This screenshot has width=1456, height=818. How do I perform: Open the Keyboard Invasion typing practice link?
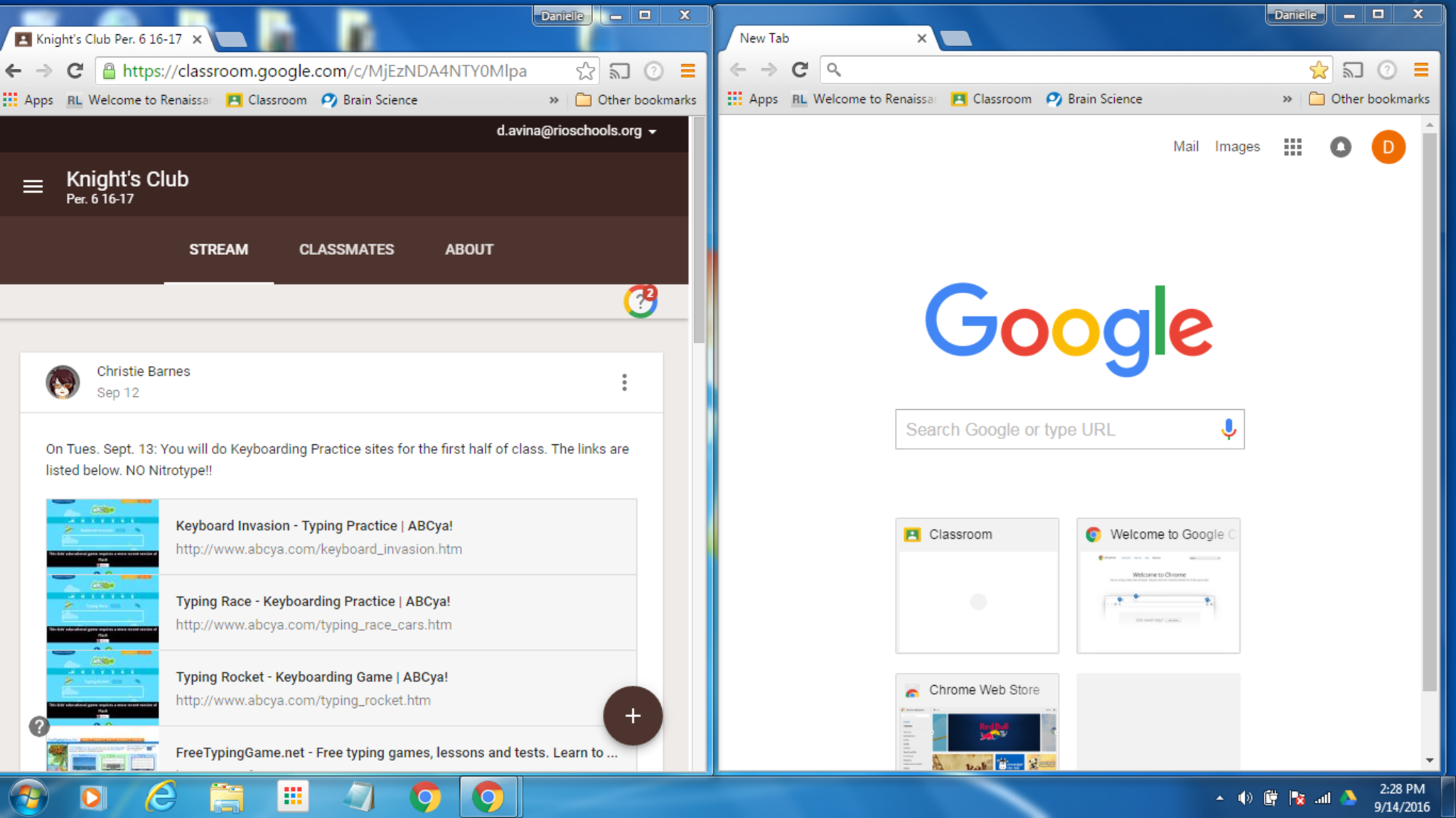pyautogui.click(x=314, y=526)
